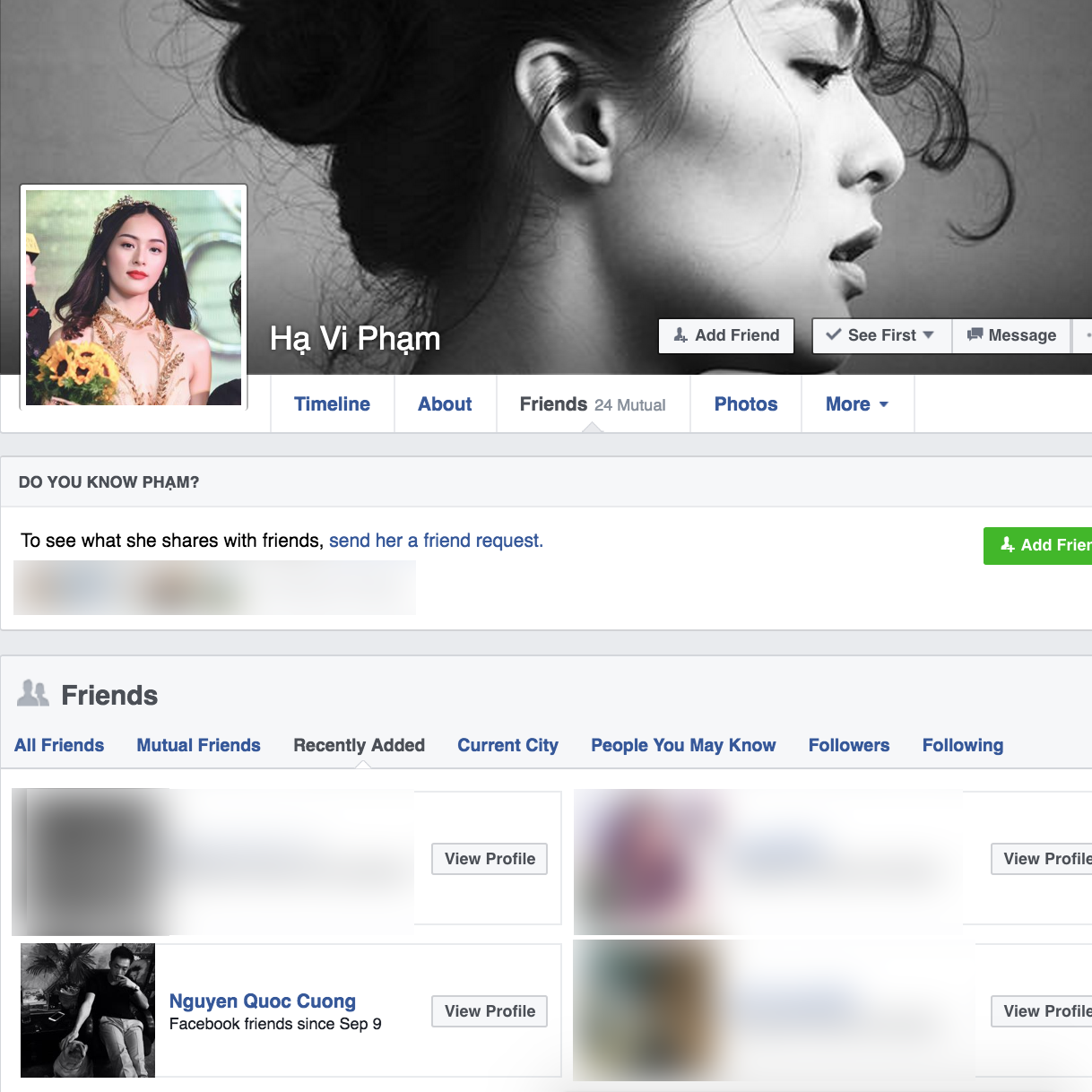This screenshot has height=1092, width=1092.
Task: Click the chat bubble Message icon
Action: (x=975, y=334)
